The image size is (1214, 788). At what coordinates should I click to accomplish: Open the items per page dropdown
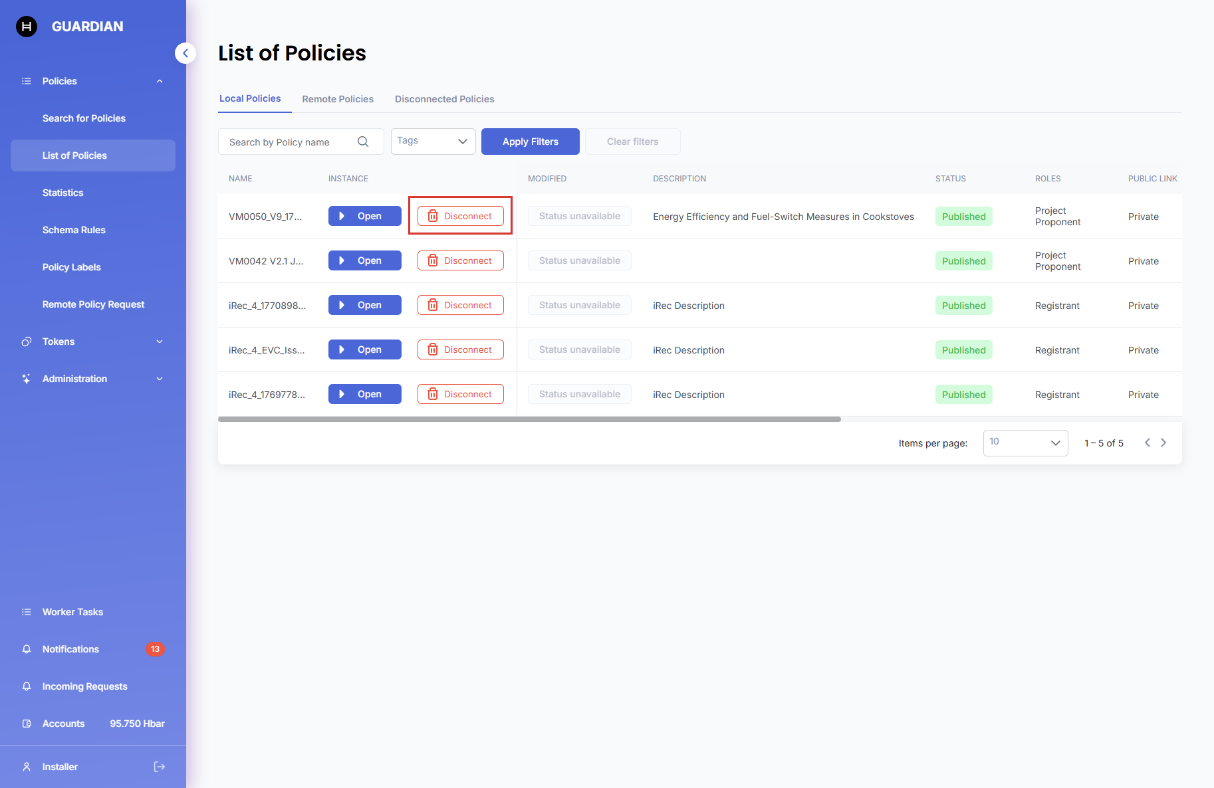(x=1025, y=443)
